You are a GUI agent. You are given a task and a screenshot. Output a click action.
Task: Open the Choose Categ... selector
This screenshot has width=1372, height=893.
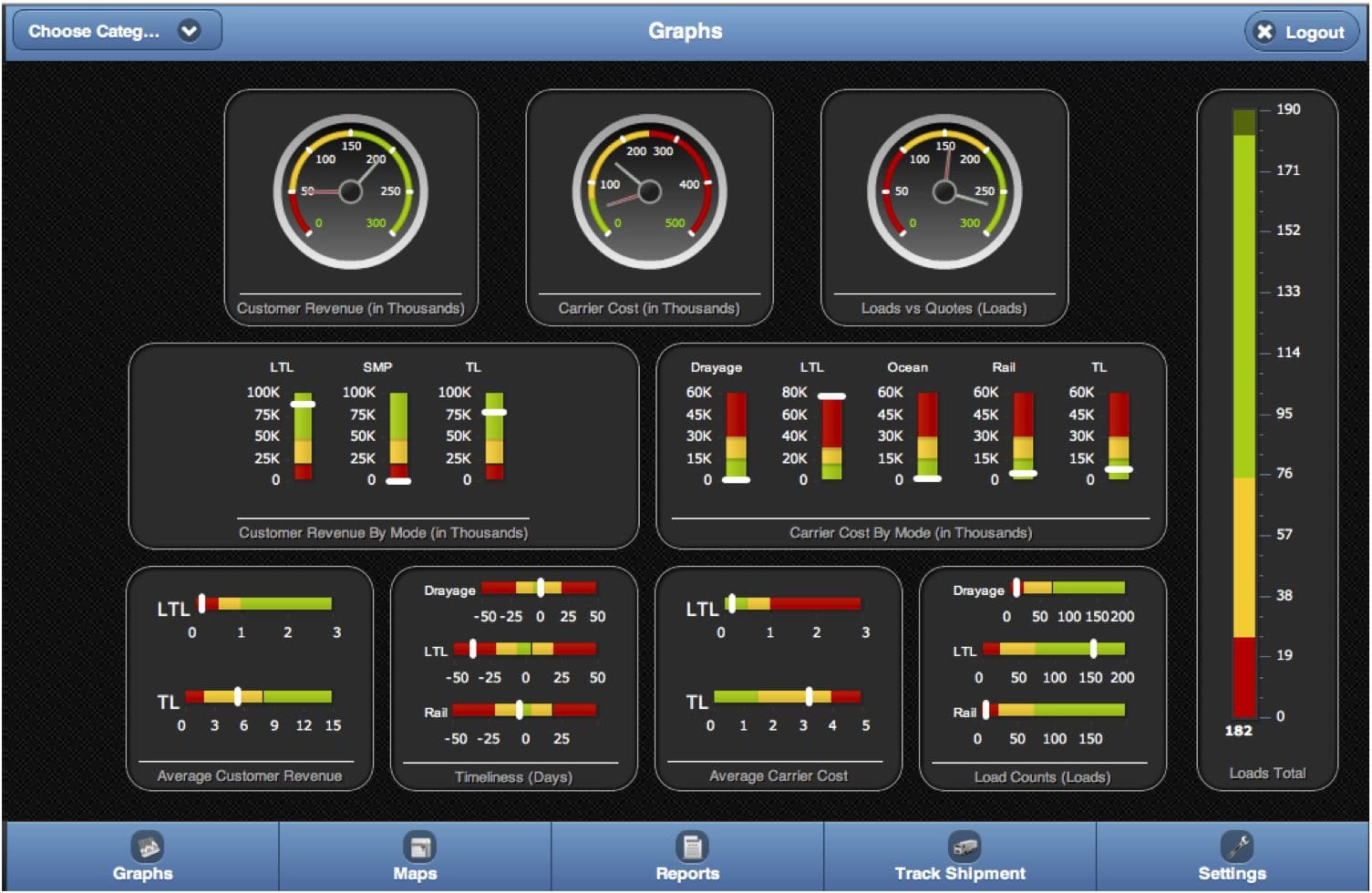[117, 31]
